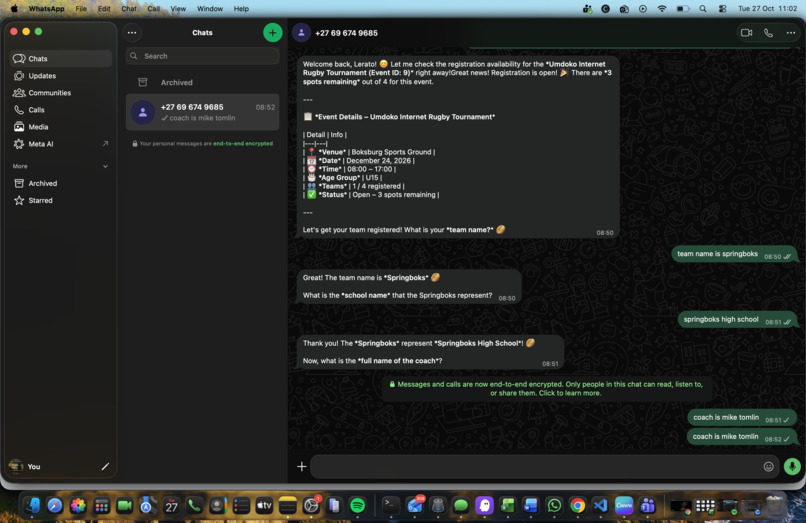Viewport: 806px width, 523px height.
Task: Open Safari from the Dock
Action: [x=55, y=506]
